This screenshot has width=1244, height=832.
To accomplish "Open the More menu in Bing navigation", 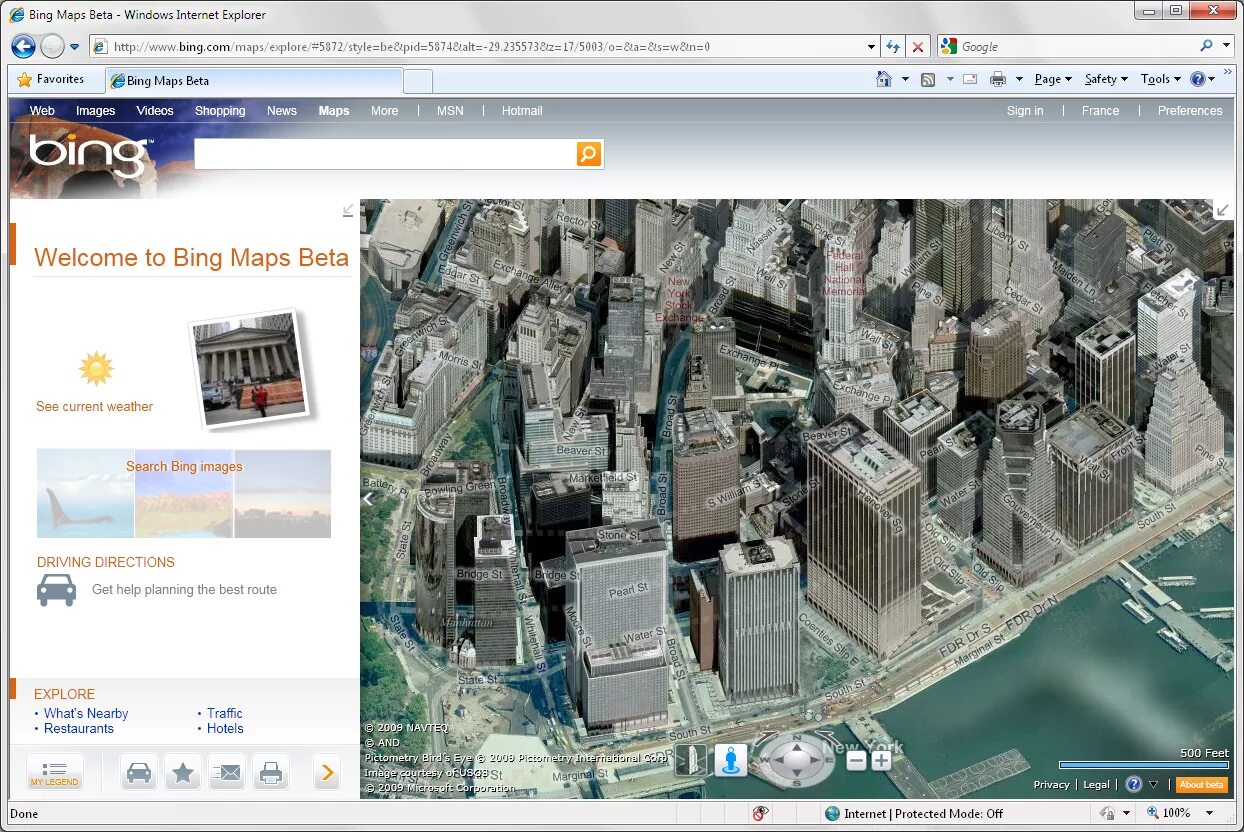I will [x=384, y=111].
